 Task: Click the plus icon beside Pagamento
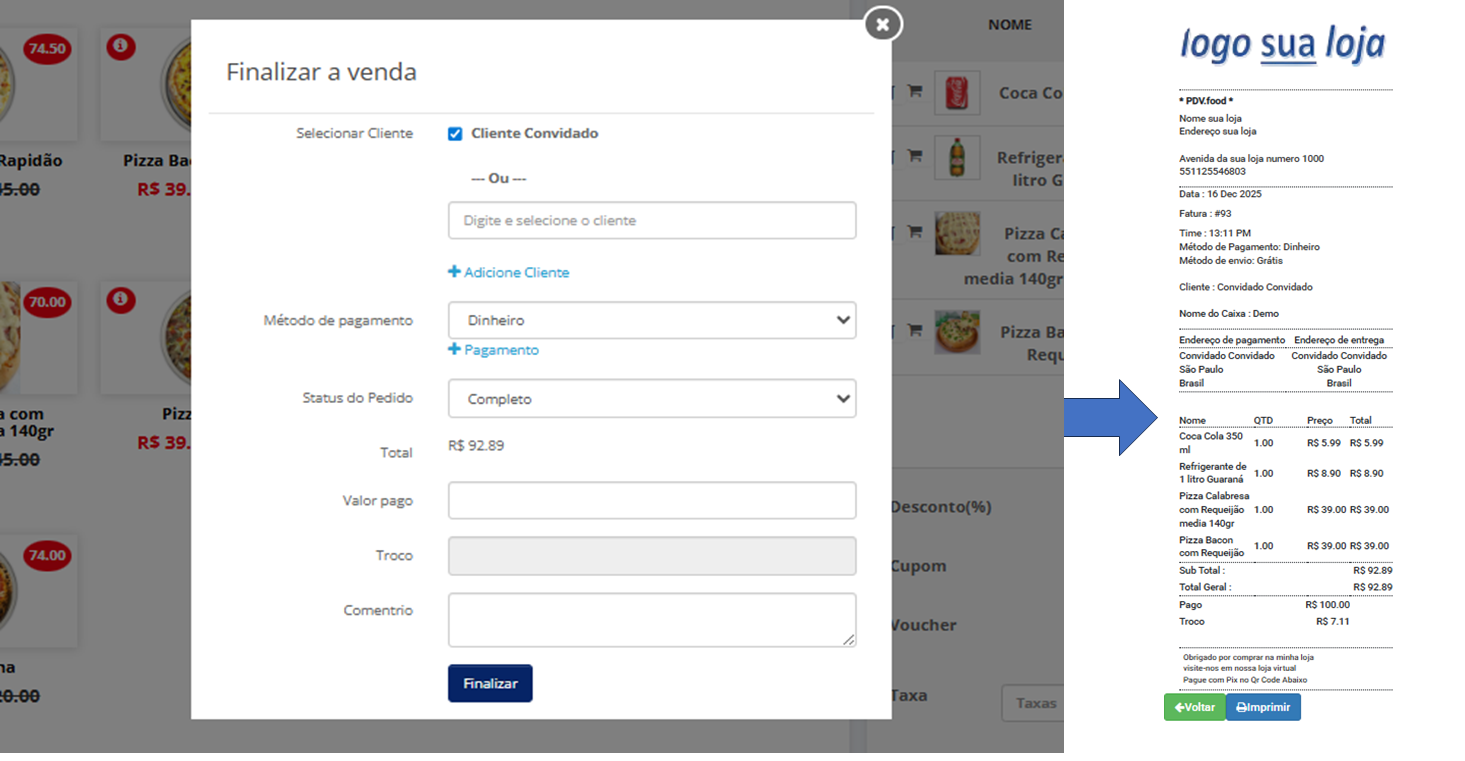pyautogui.click(x=454, y=350)
